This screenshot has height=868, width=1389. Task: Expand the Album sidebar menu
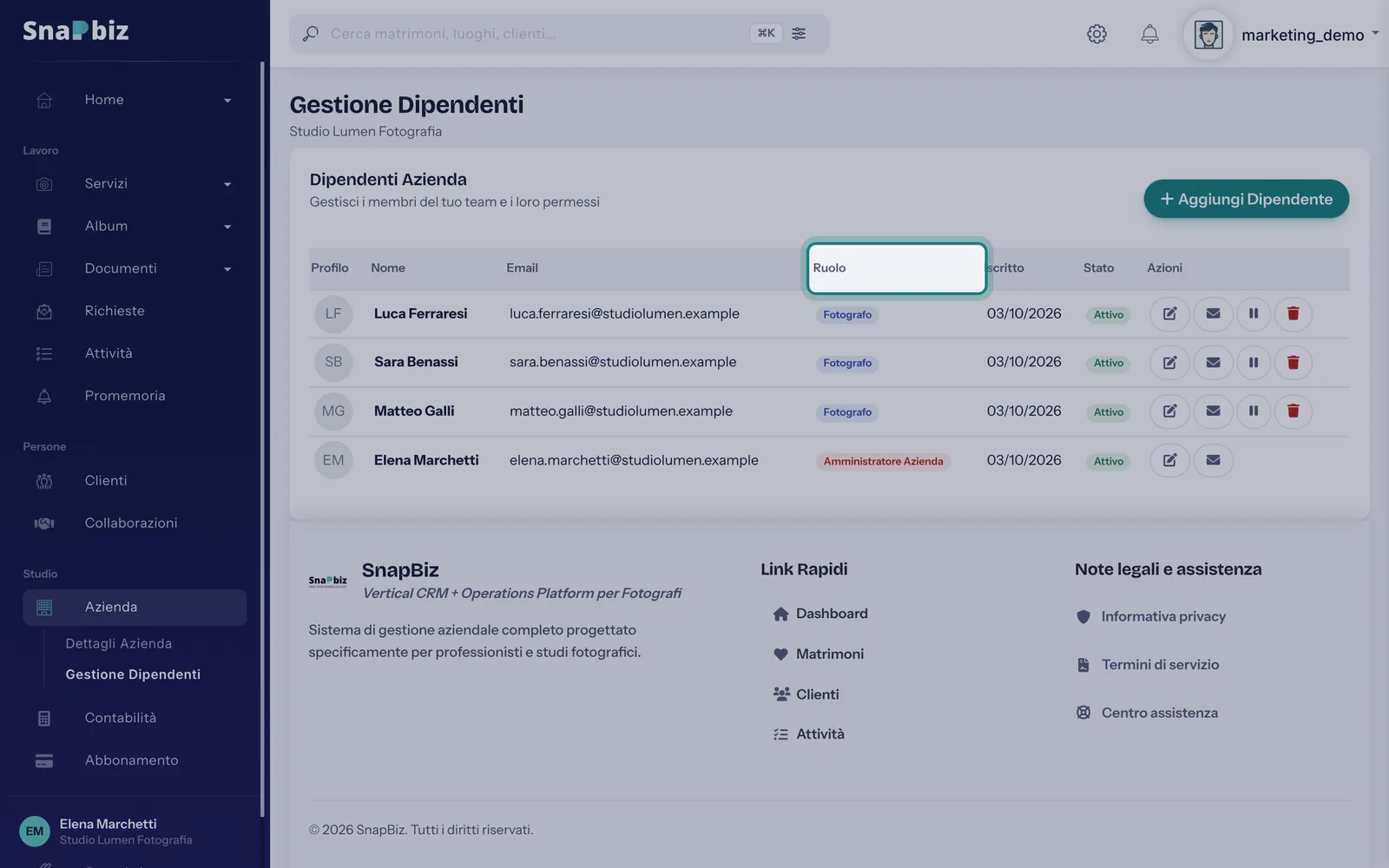(135, 226)
